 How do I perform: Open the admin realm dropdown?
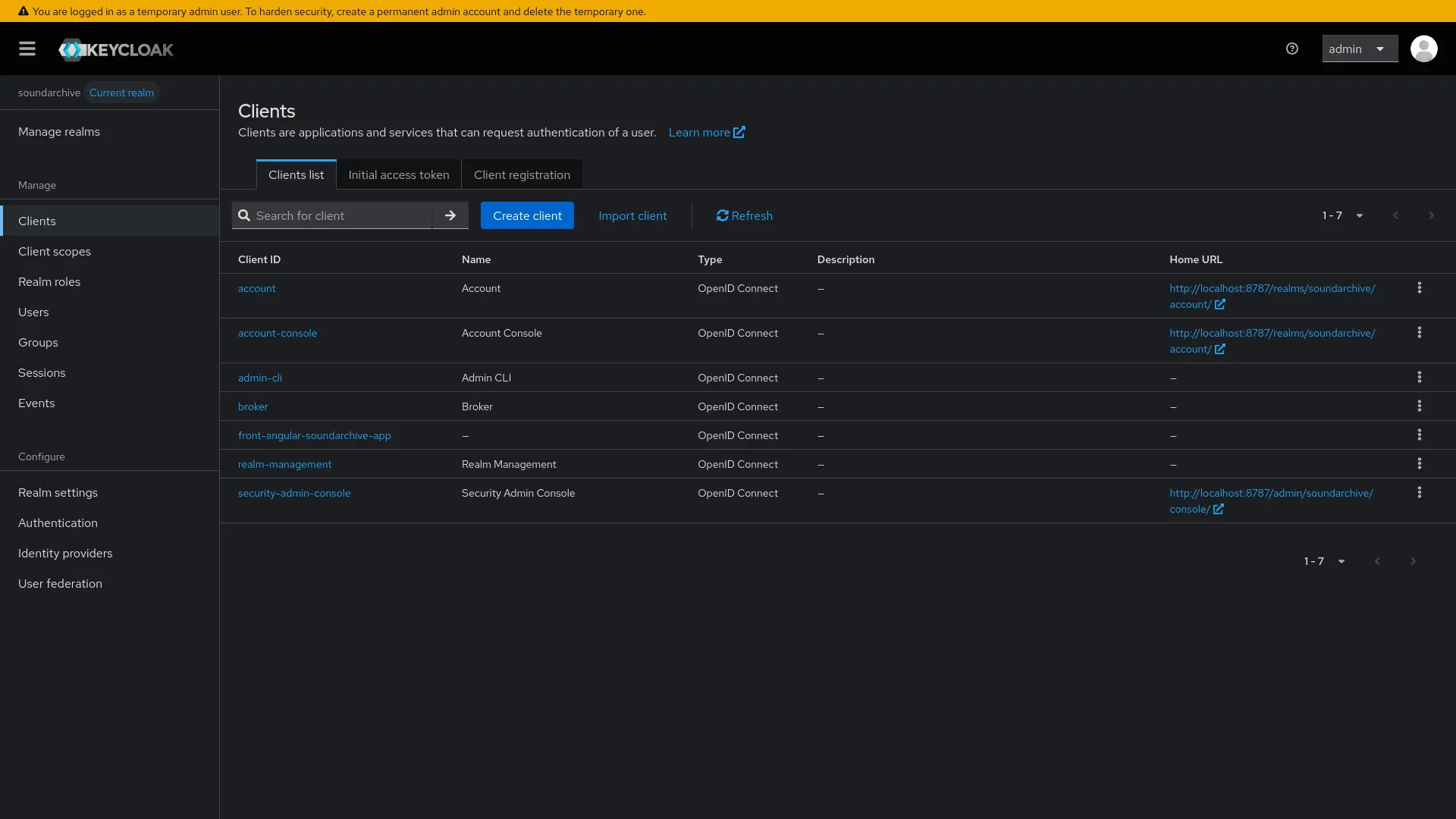click(x=1360, y=49)
